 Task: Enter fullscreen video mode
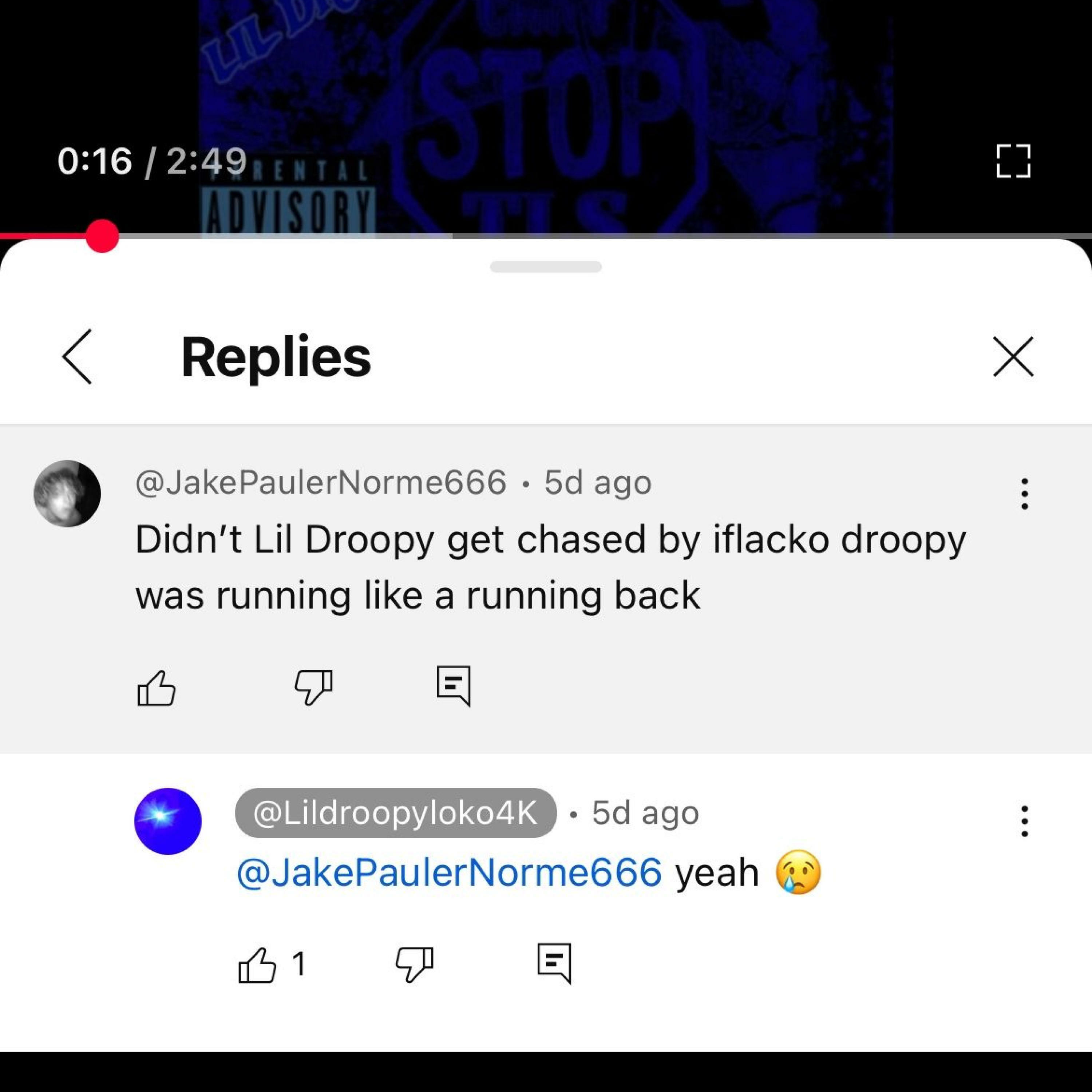click(x=1013, y=161)
